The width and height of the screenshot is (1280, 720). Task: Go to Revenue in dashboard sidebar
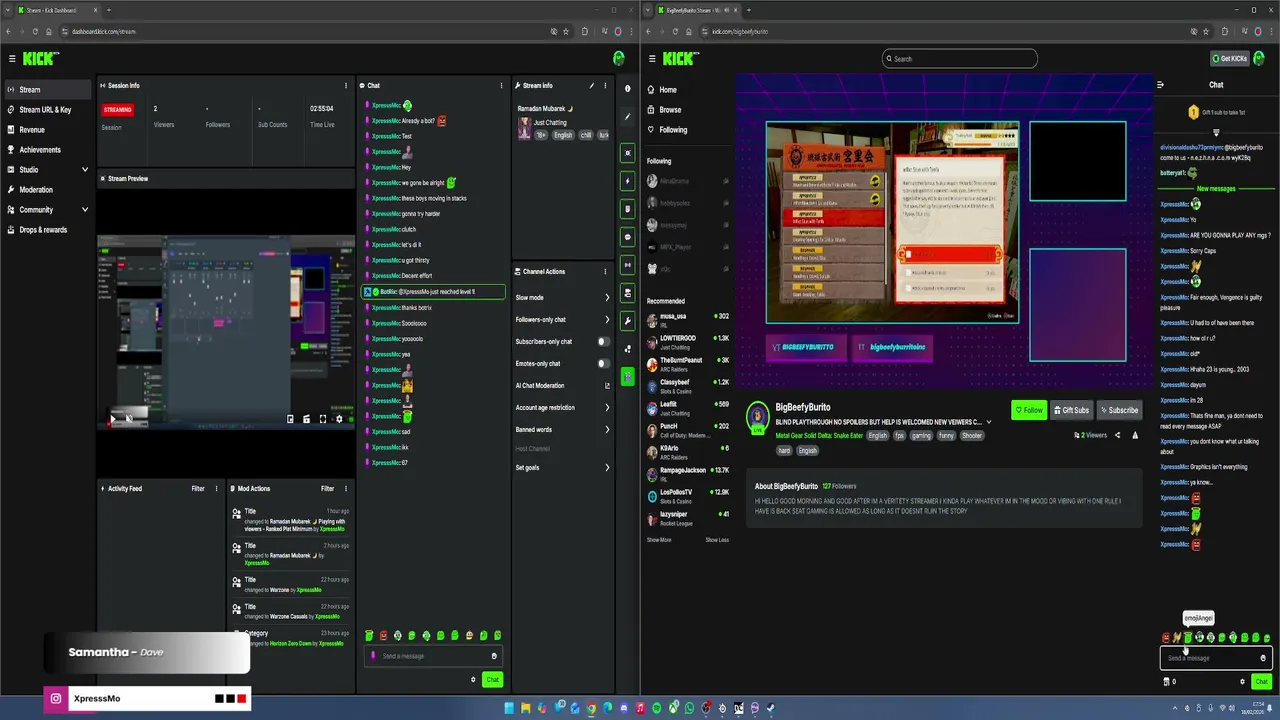(x=47, y=130)
